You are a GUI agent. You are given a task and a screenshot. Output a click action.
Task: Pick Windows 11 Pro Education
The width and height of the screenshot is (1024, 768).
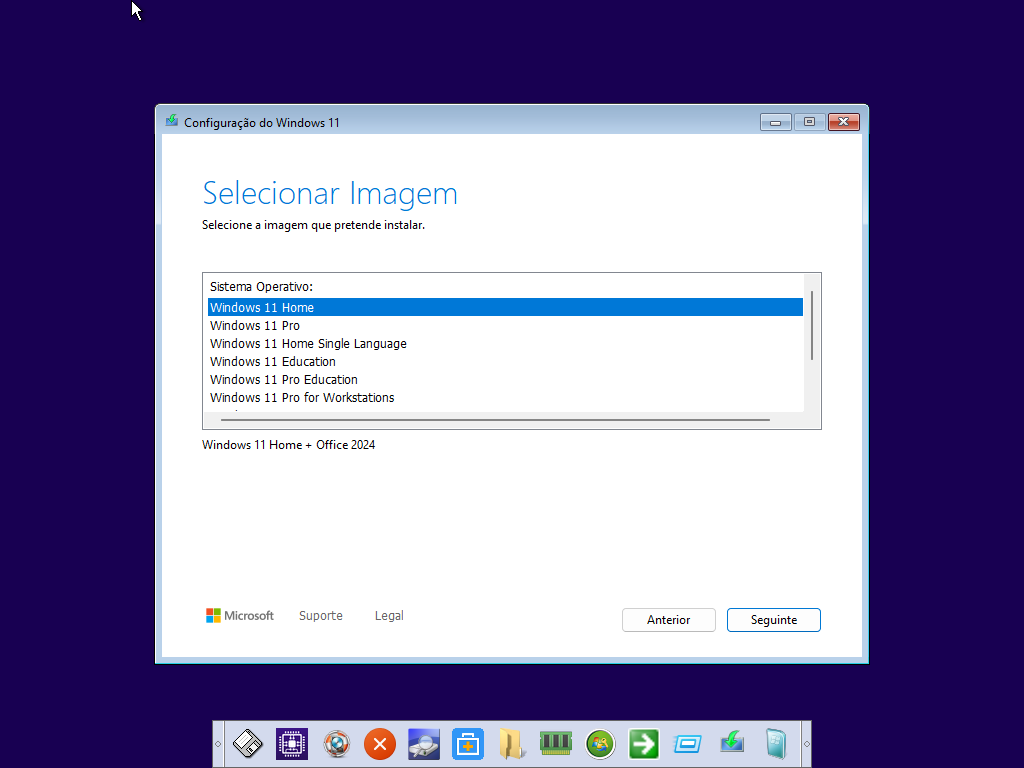pyautogui.click(x=505, y=379)
